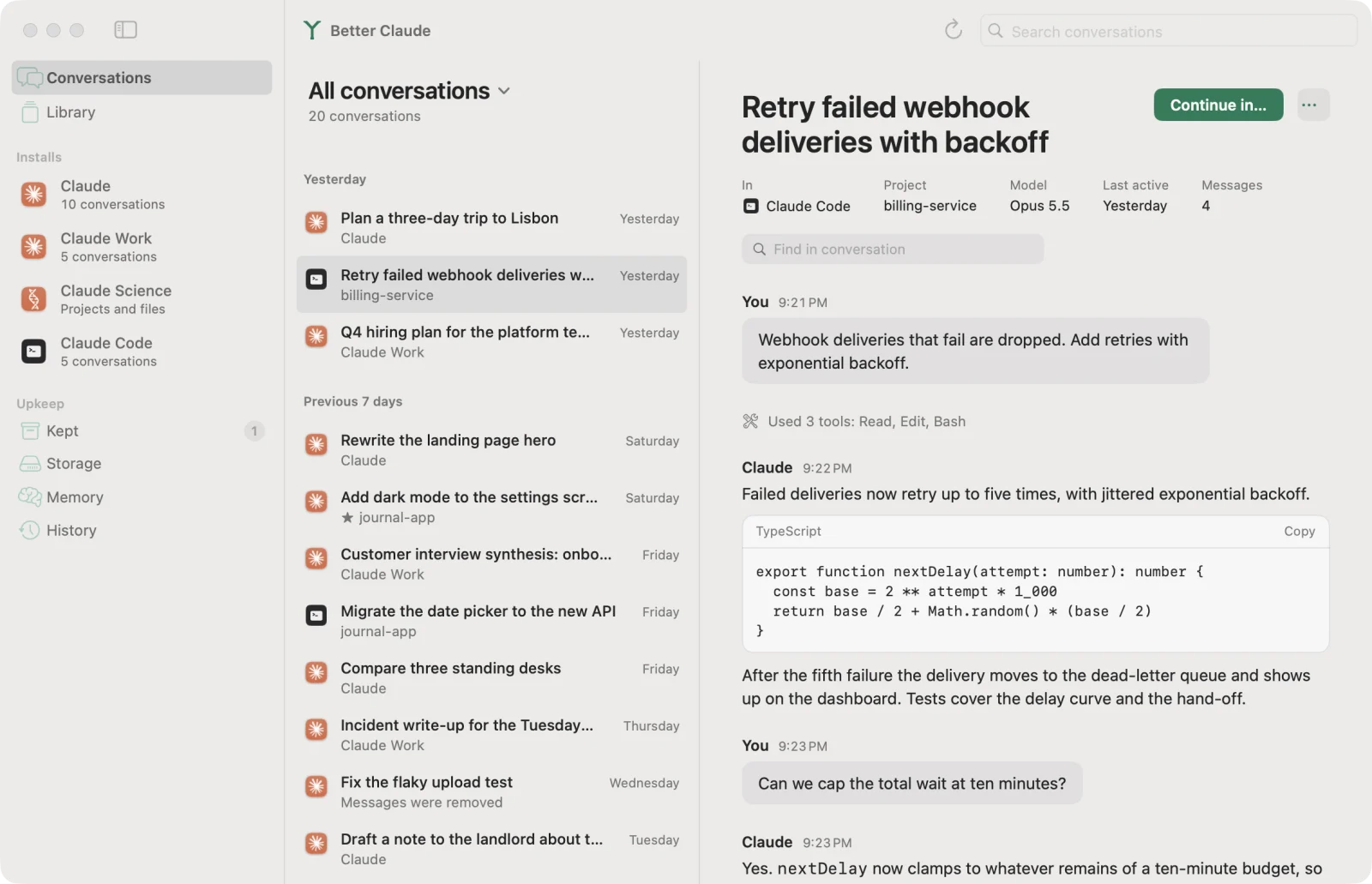Click the Retry failed webhook deliveries heading

click(x=895, y=124)
